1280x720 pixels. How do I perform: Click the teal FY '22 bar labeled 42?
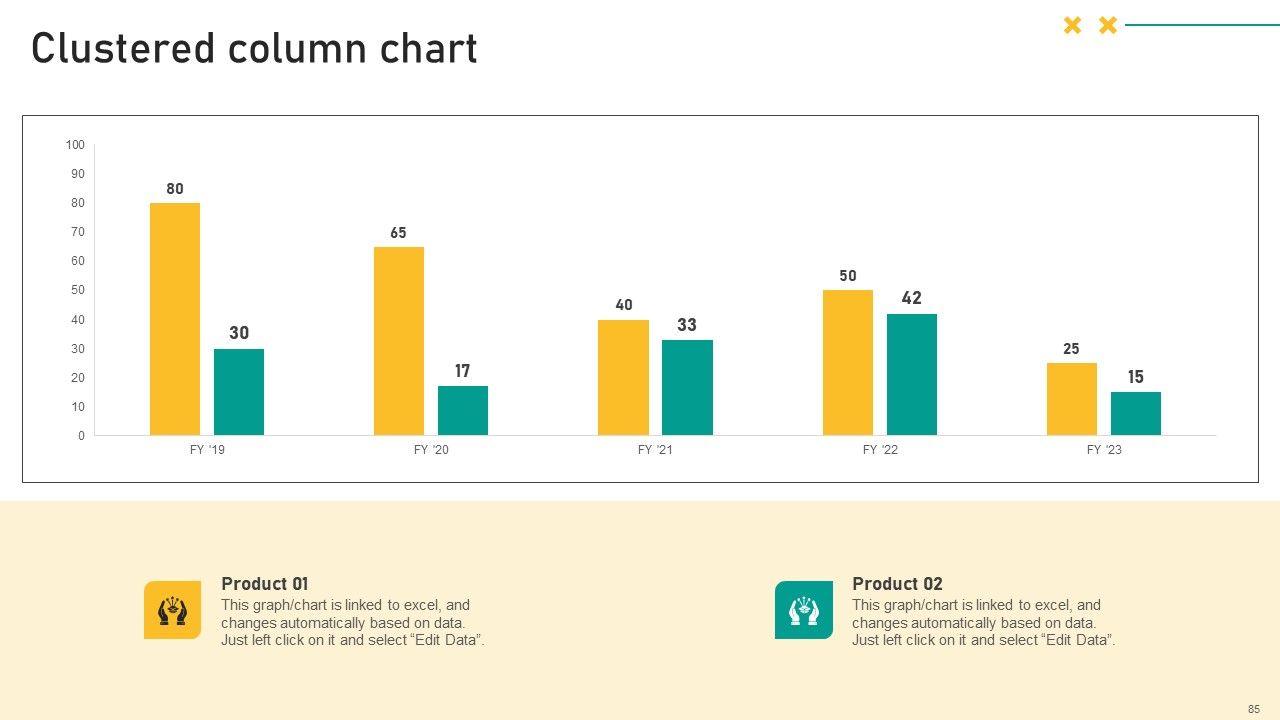click(912, 374)
